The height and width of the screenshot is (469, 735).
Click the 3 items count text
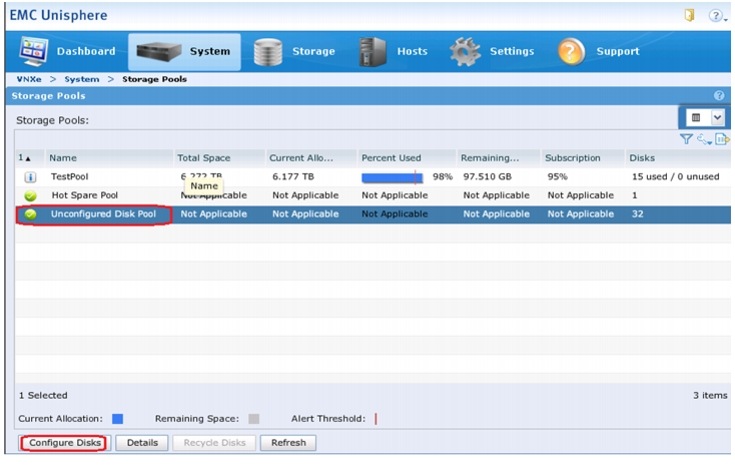pos(710,395)
